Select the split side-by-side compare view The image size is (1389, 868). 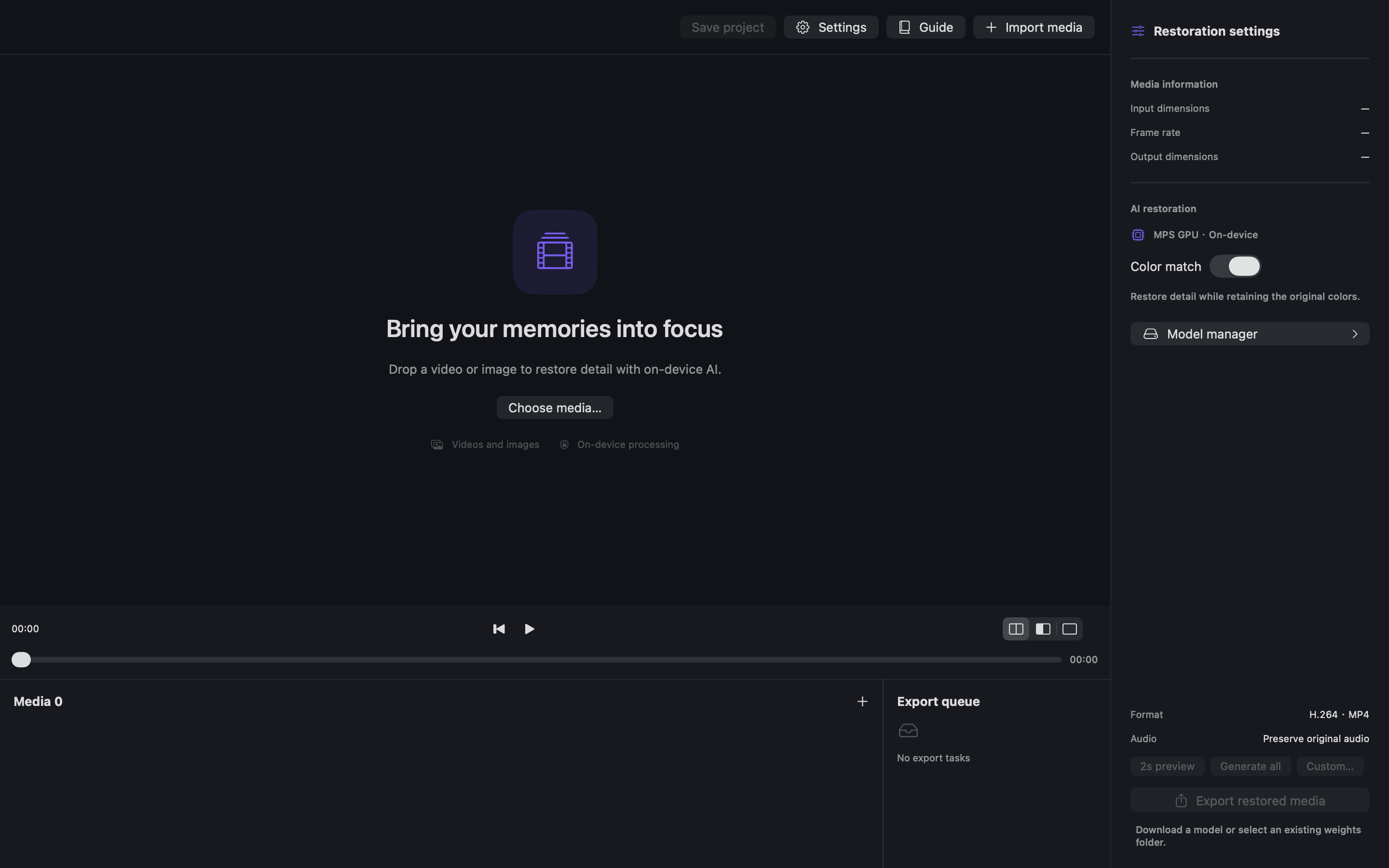(1015, 629)
